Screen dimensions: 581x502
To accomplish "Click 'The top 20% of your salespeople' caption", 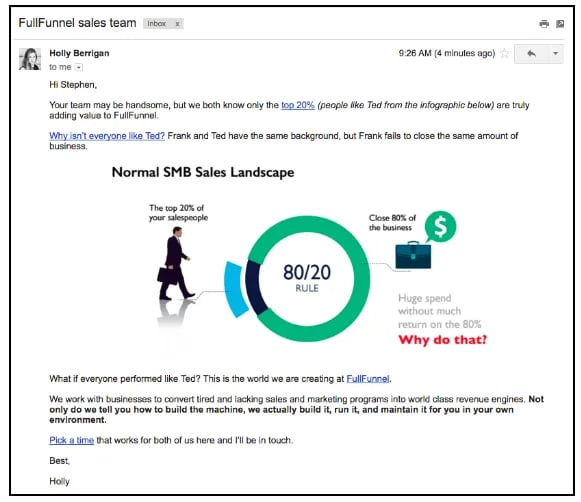I will [x=178, y=213].
